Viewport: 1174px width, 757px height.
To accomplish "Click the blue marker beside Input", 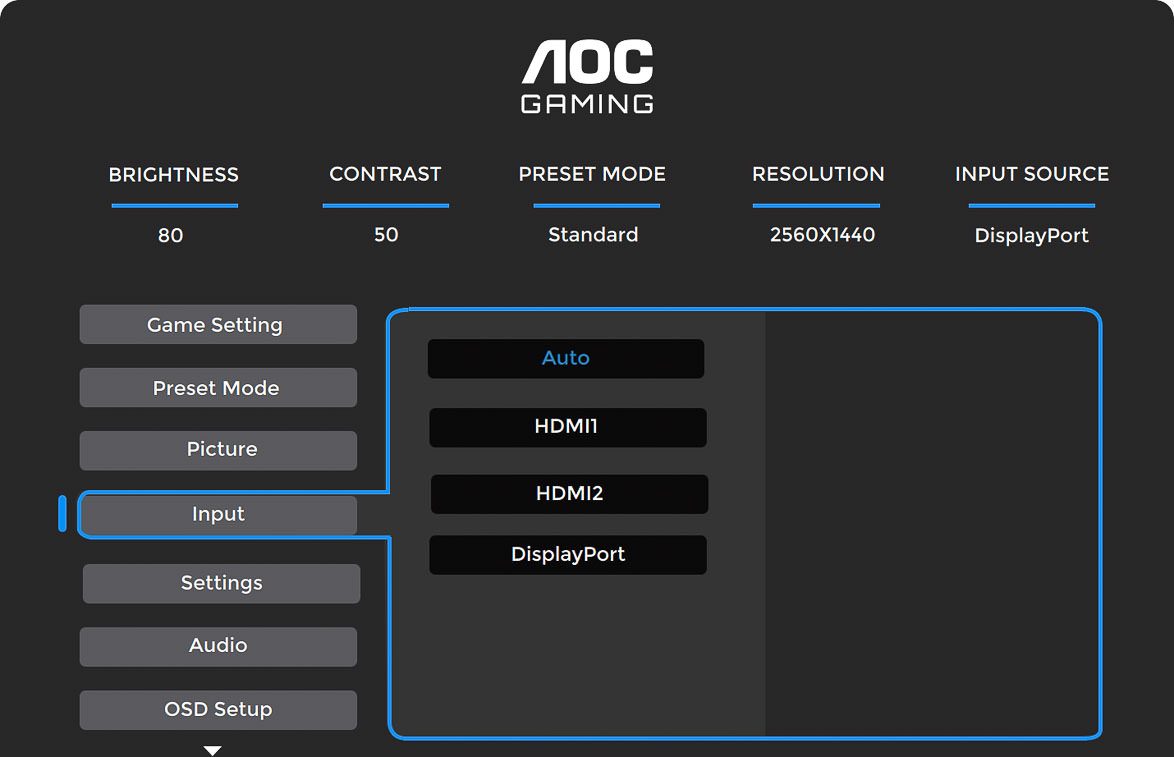I will point(62,514).
